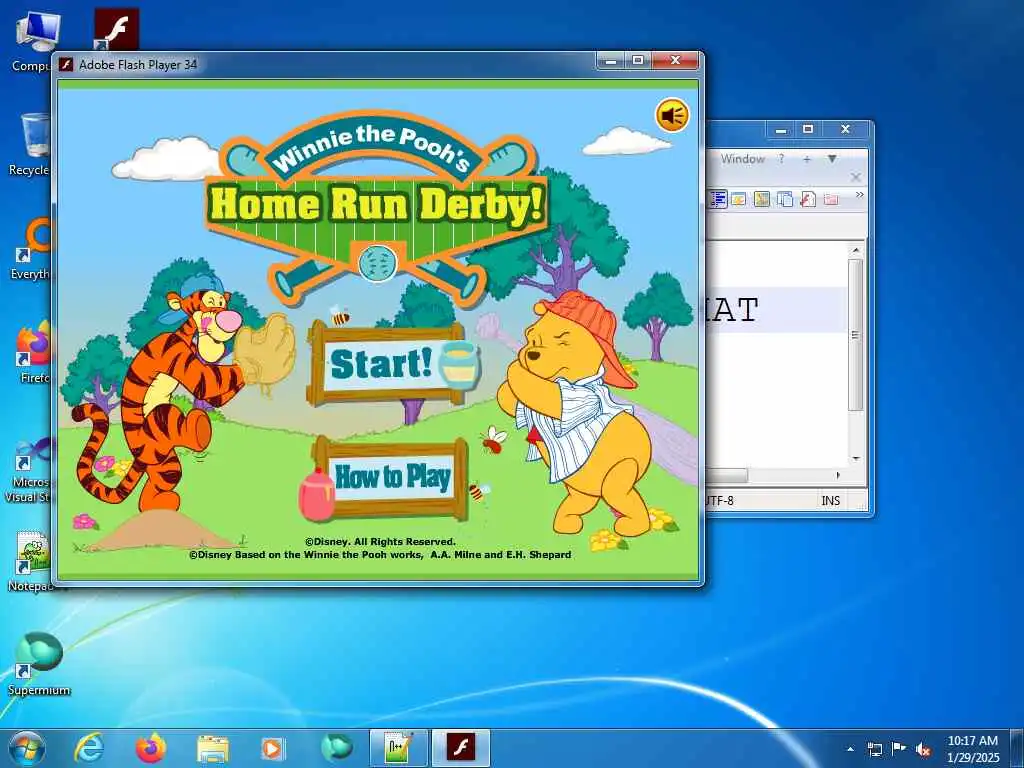This screenshot has height=768, width=1024.
Task: Toggle the Function List icon in Notepad++ toolbar
Action: point(718,199)
